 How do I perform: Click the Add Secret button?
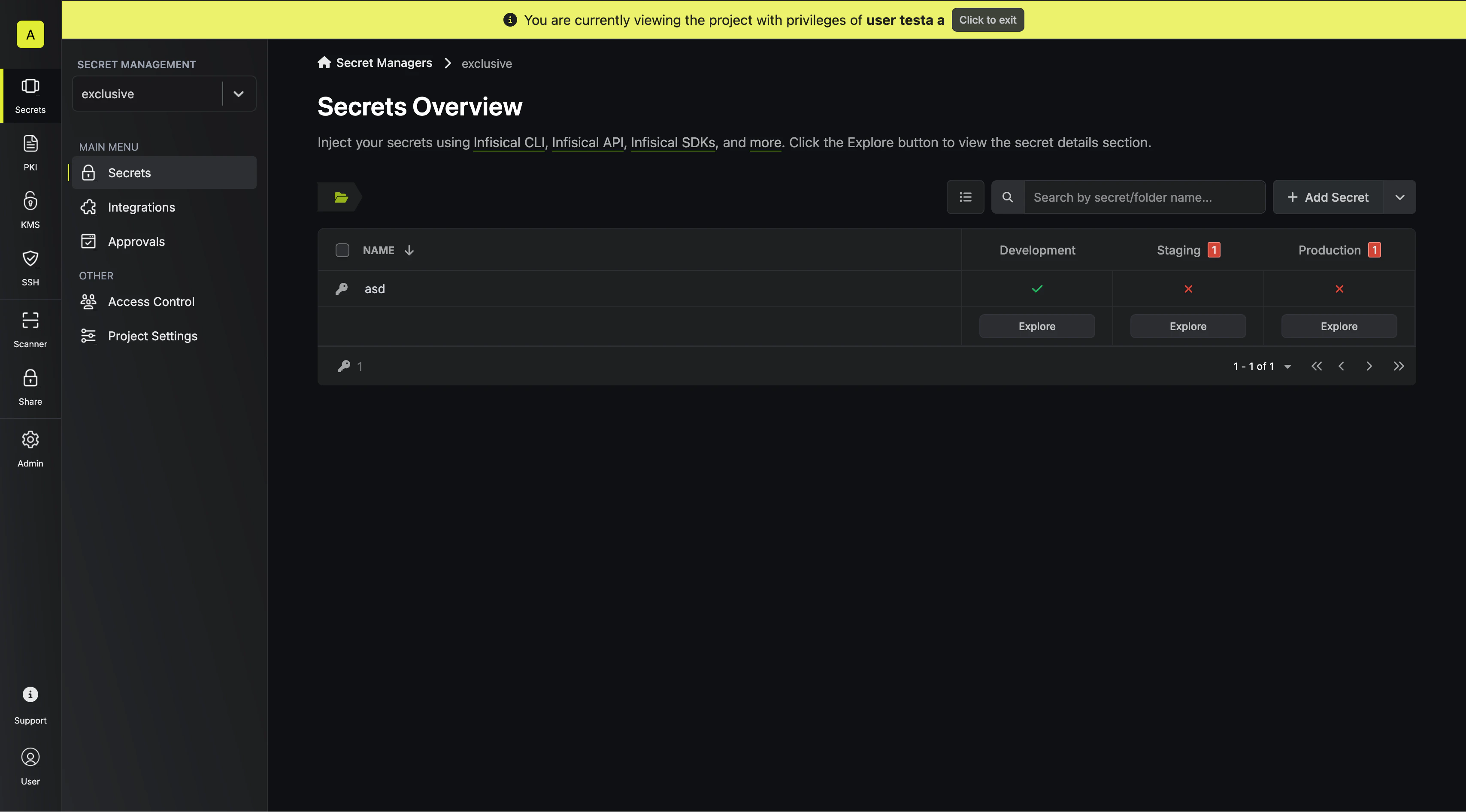[x=1328, y=197]
